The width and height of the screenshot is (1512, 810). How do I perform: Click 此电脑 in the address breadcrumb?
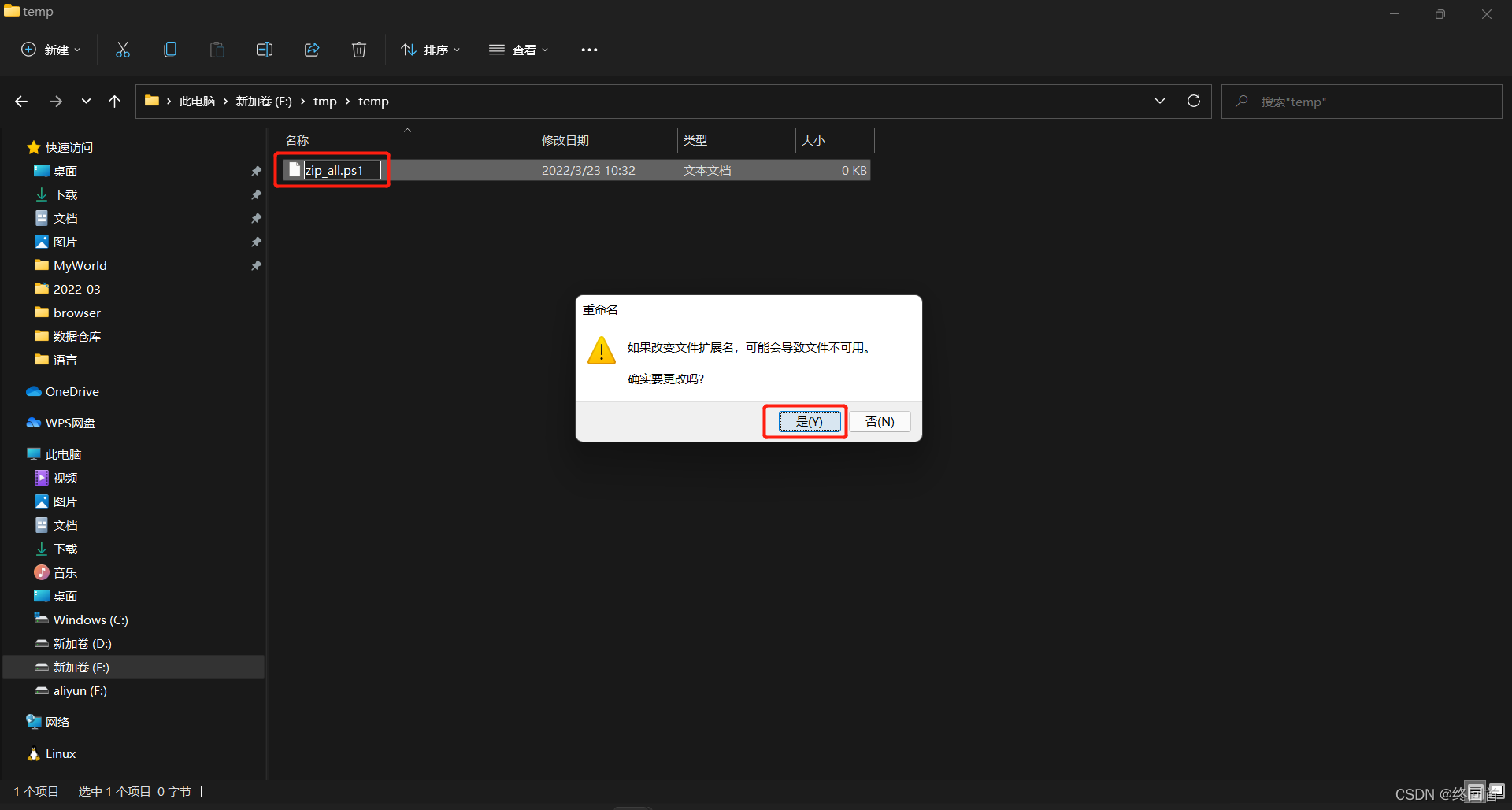197,102
